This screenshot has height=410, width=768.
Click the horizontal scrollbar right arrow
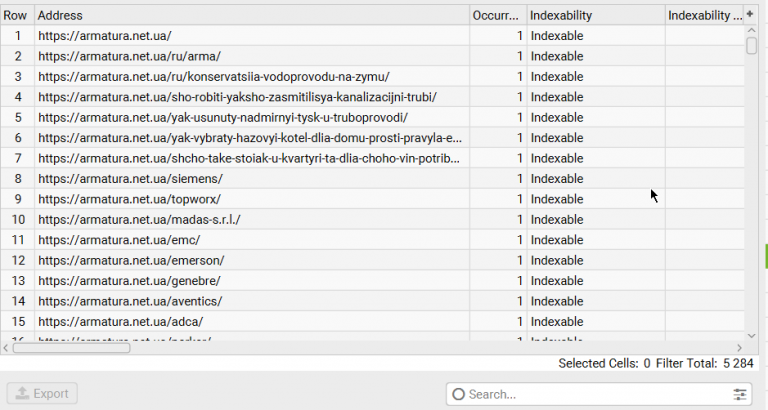(737, 347)
